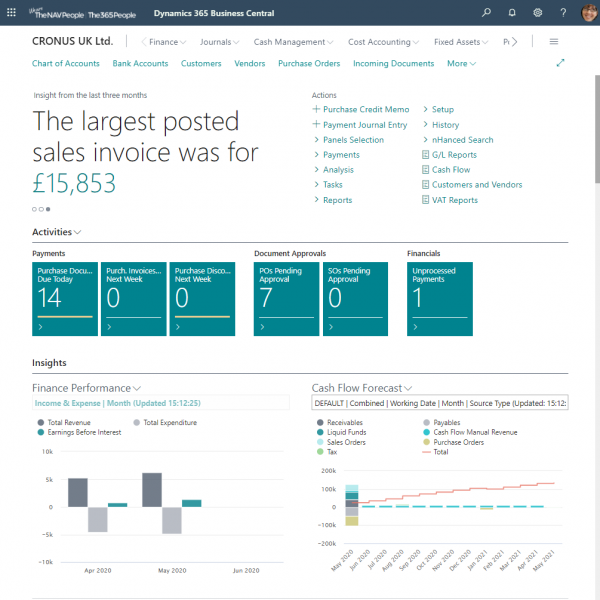Image resolution: width=600 pixels, height=600 pixels.
Task: Open the Customers list link
Action: click(201, 64)
